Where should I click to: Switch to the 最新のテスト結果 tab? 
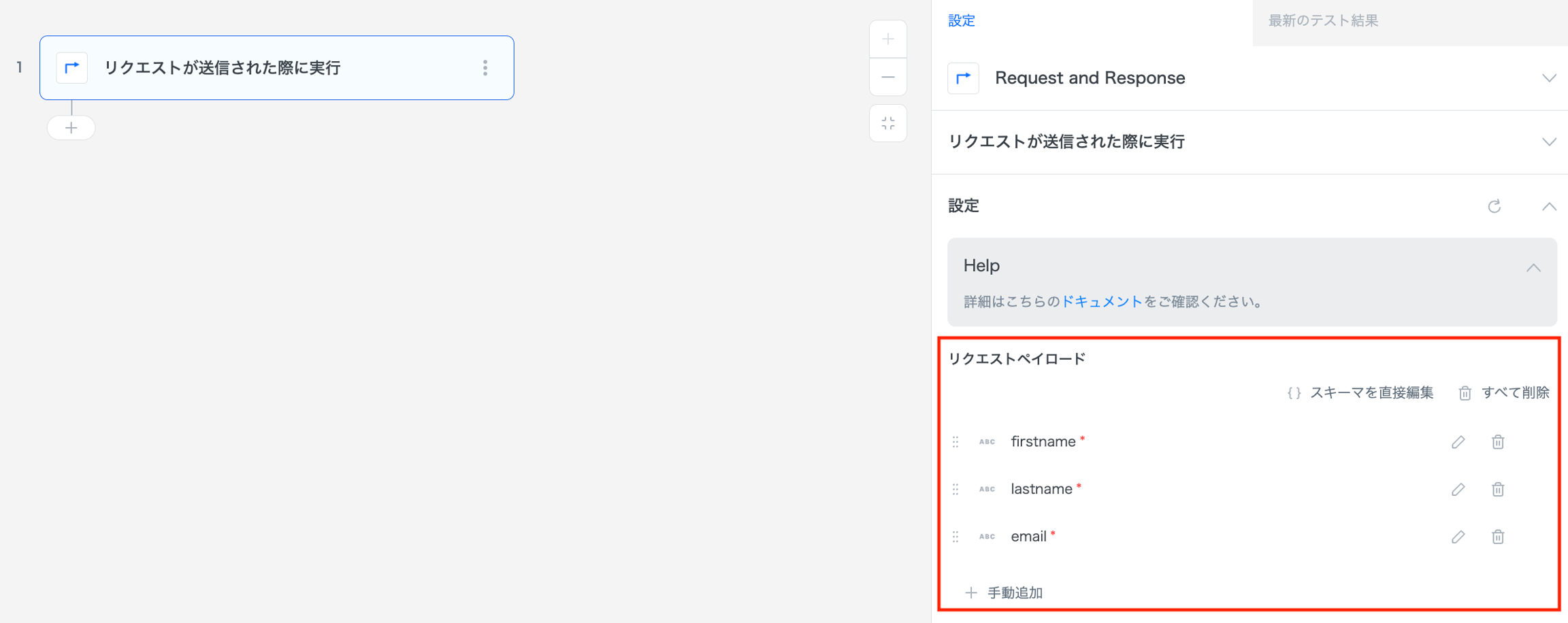tap(1323, 21)
